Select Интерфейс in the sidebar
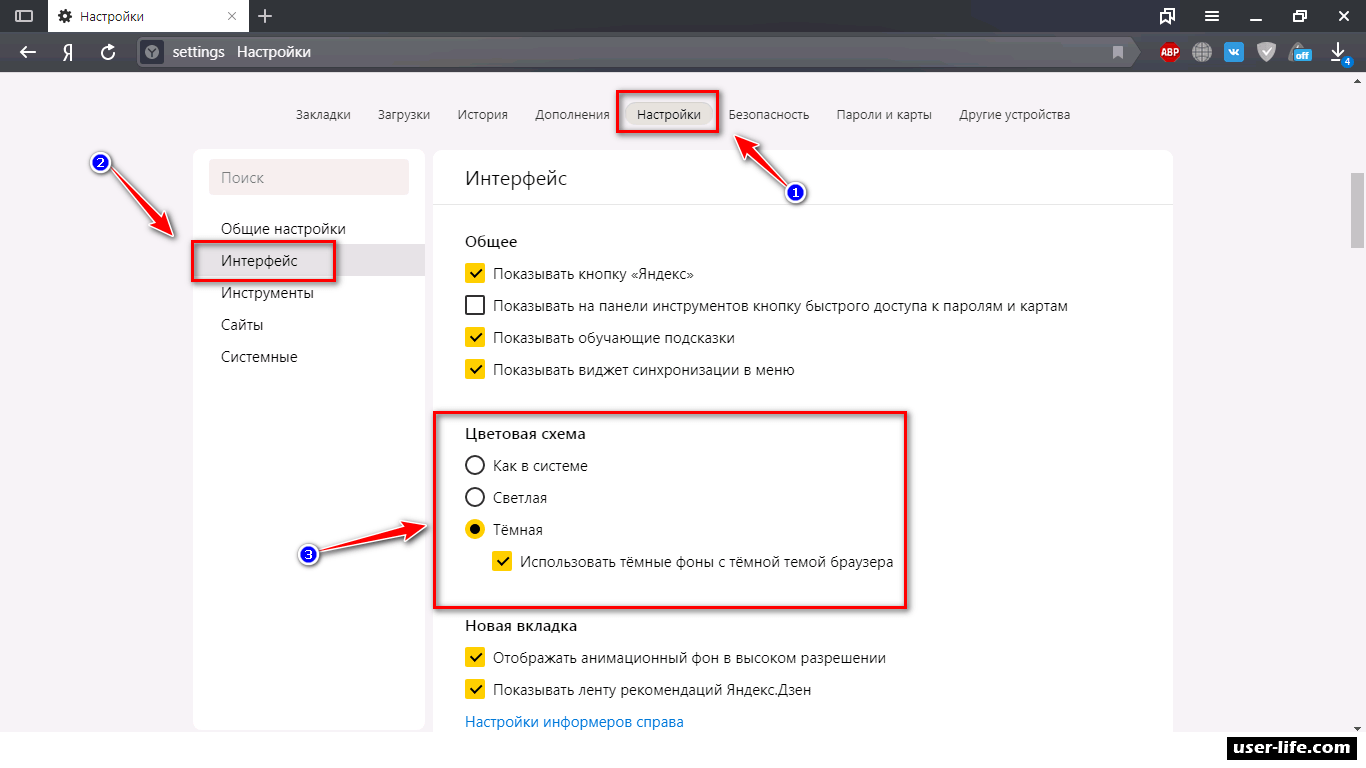Viewport: 1366px width, 768px height. (309, 261)
